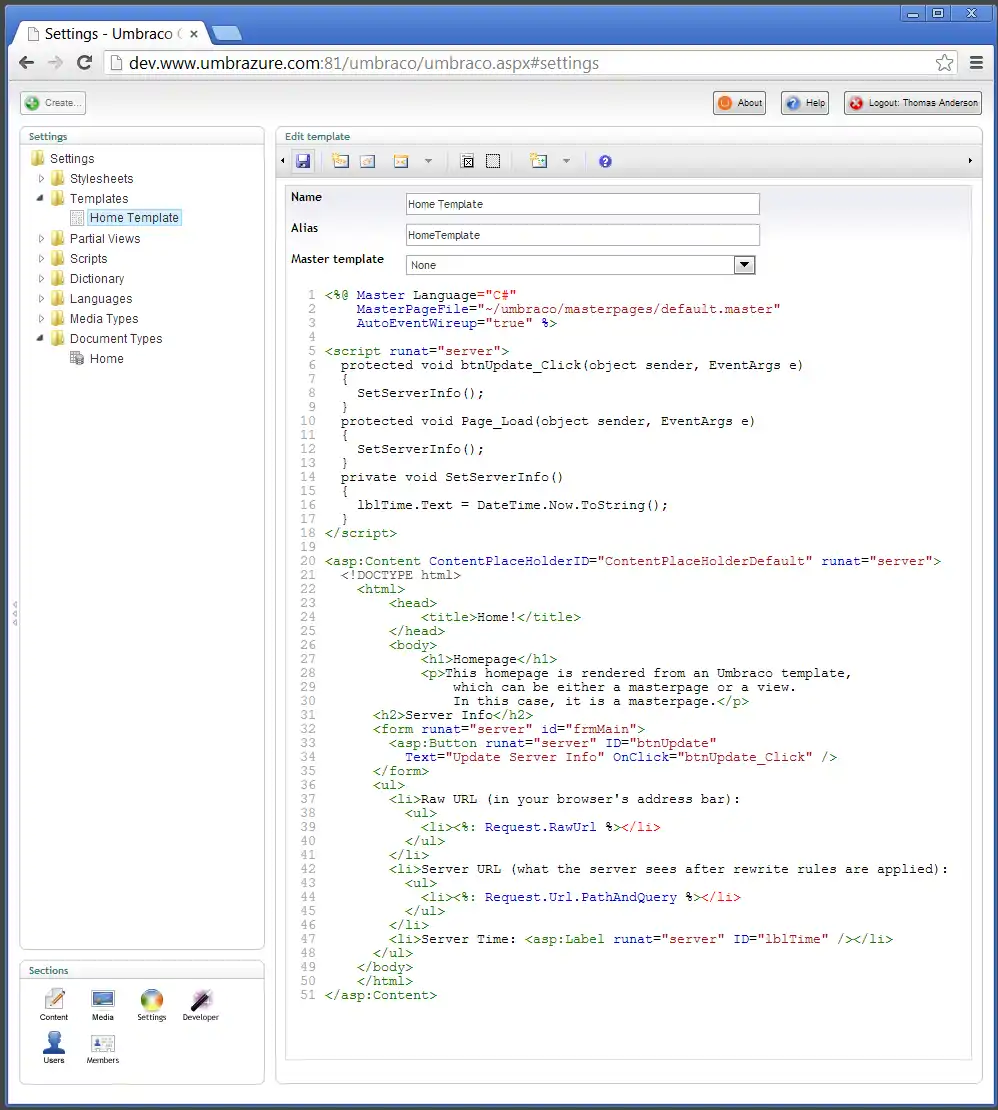Click the title tag line 'Home!'
Screen dimensions: 998x1110
pyautogui.click(x=500, y=617)
